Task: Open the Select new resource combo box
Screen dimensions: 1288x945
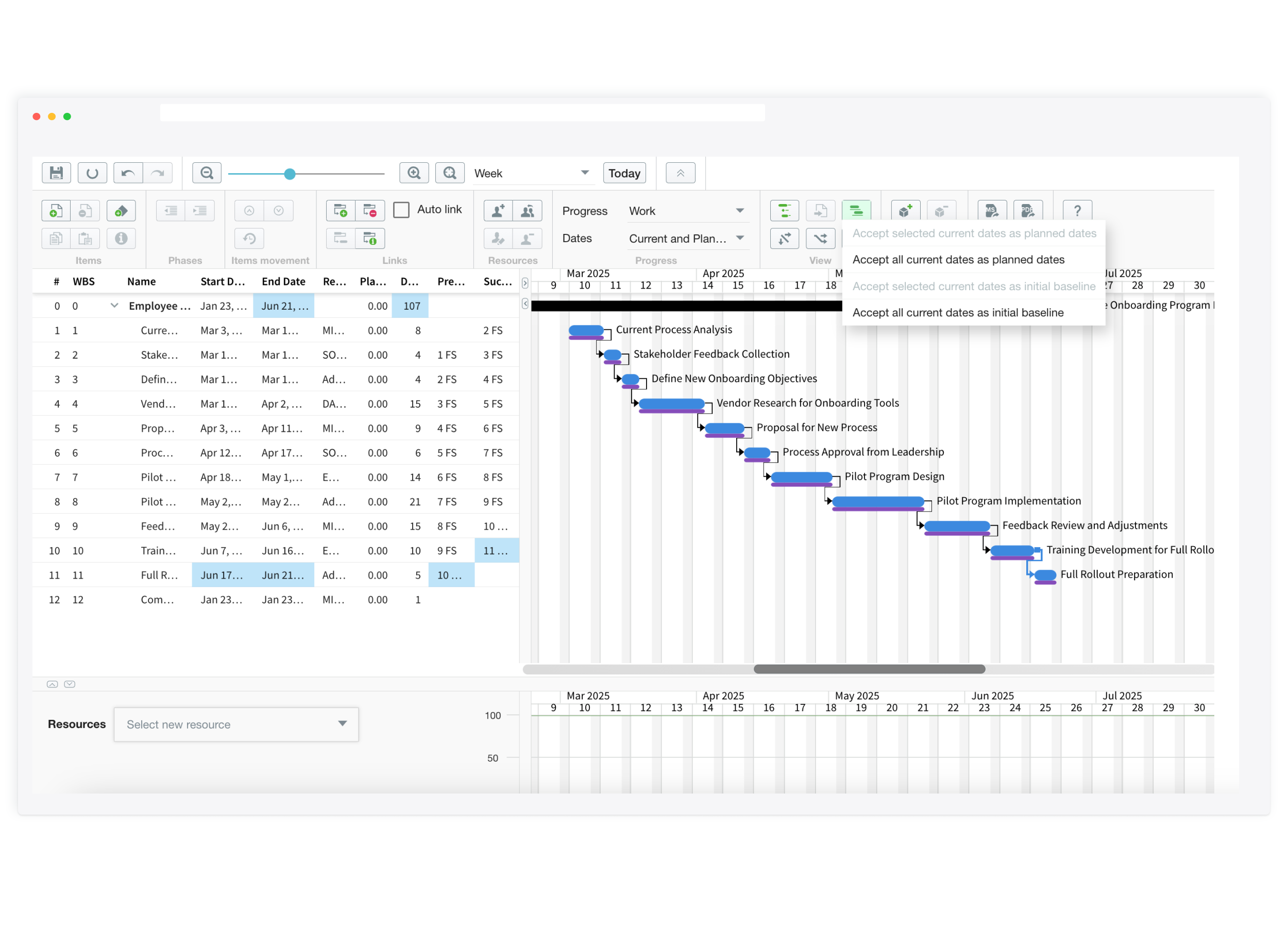Action: [x=236, y=725]
